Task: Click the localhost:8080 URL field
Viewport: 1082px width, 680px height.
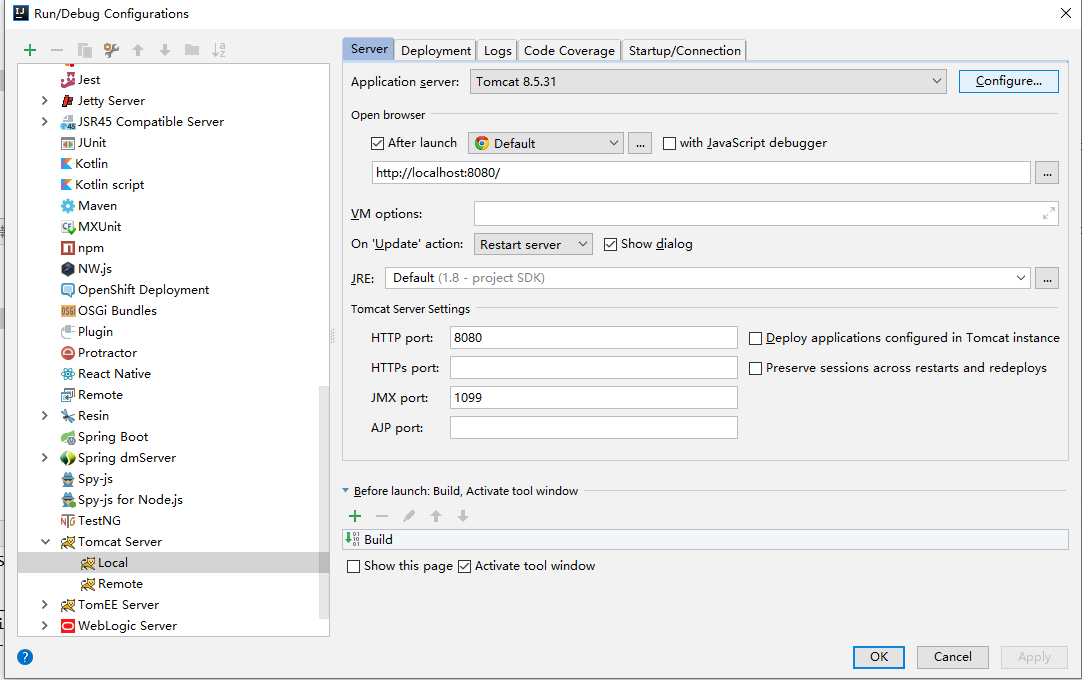Action: tap(701, 173)
